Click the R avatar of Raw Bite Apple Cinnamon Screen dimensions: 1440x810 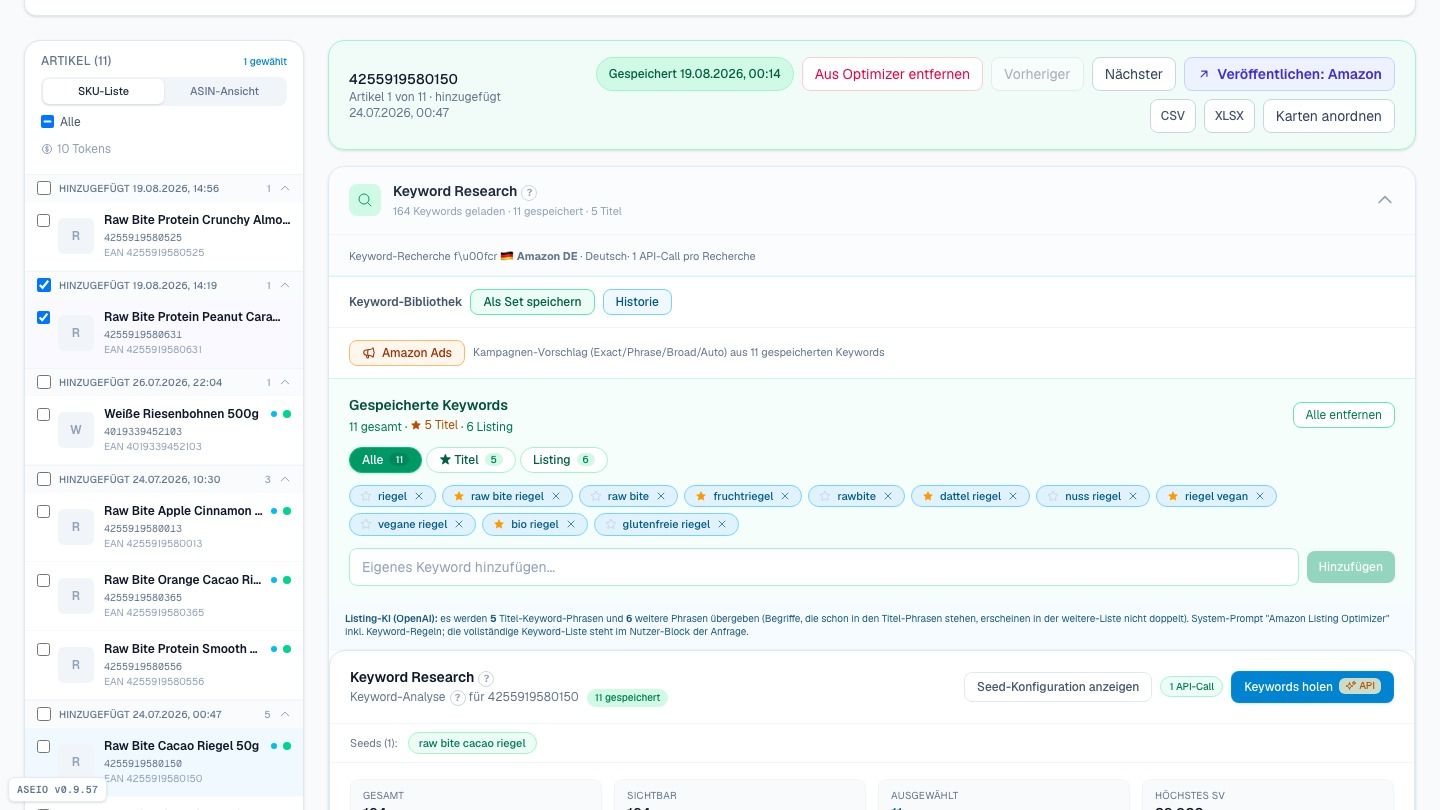pyautogui.click(x=76, y=527)
